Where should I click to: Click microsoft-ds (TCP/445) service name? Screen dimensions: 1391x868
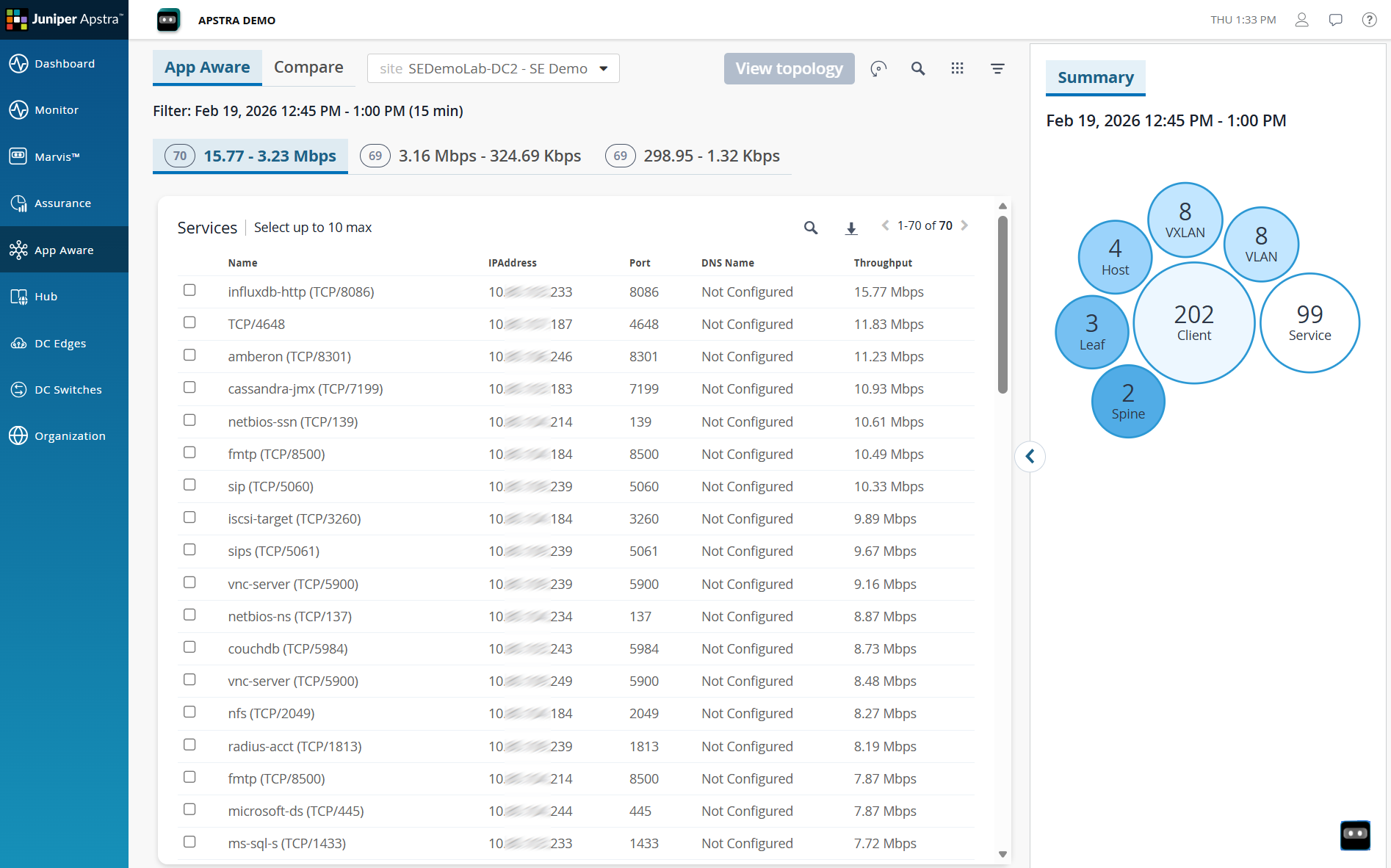click(296, 811)
